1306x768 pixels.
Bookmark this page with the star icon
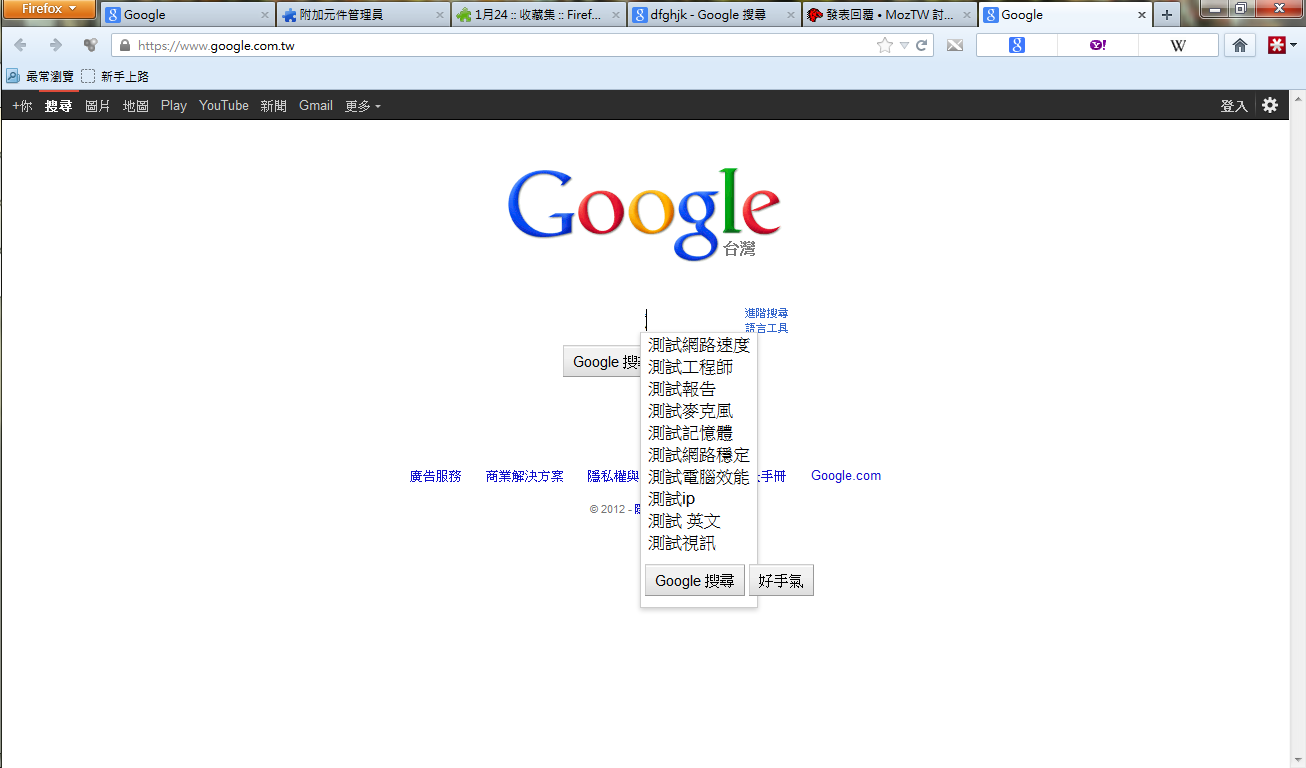(884, 45)
